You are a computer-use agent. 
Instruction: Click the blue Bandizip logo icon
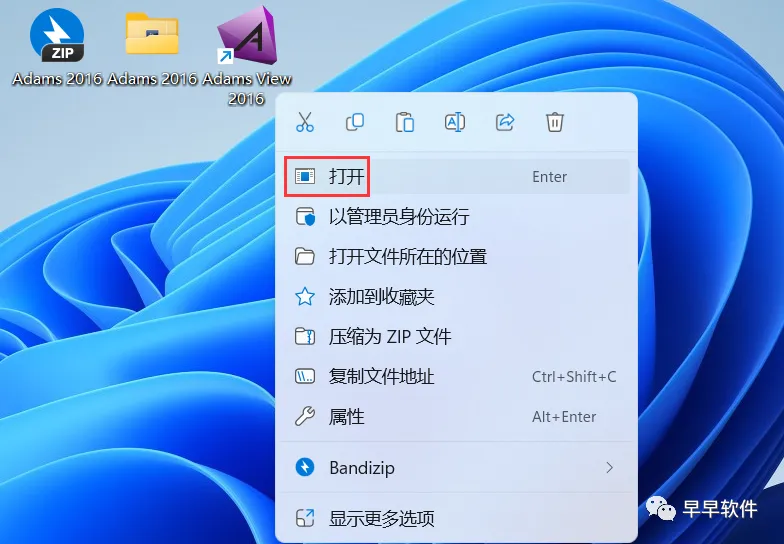[305, 468]
